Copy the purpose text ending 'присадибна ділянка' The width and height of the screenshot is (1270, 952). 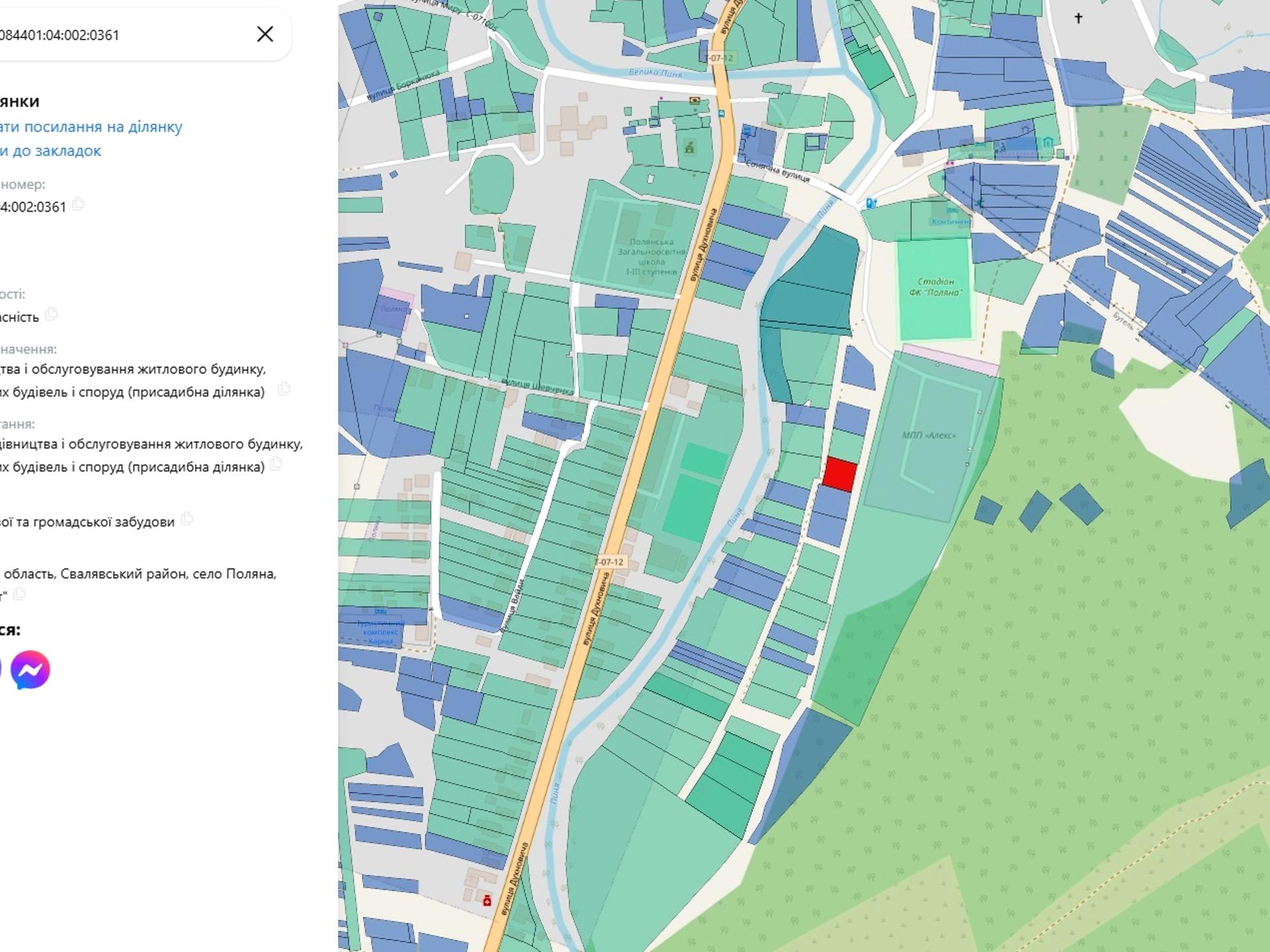pyautogui.click(x=284, y=389)
